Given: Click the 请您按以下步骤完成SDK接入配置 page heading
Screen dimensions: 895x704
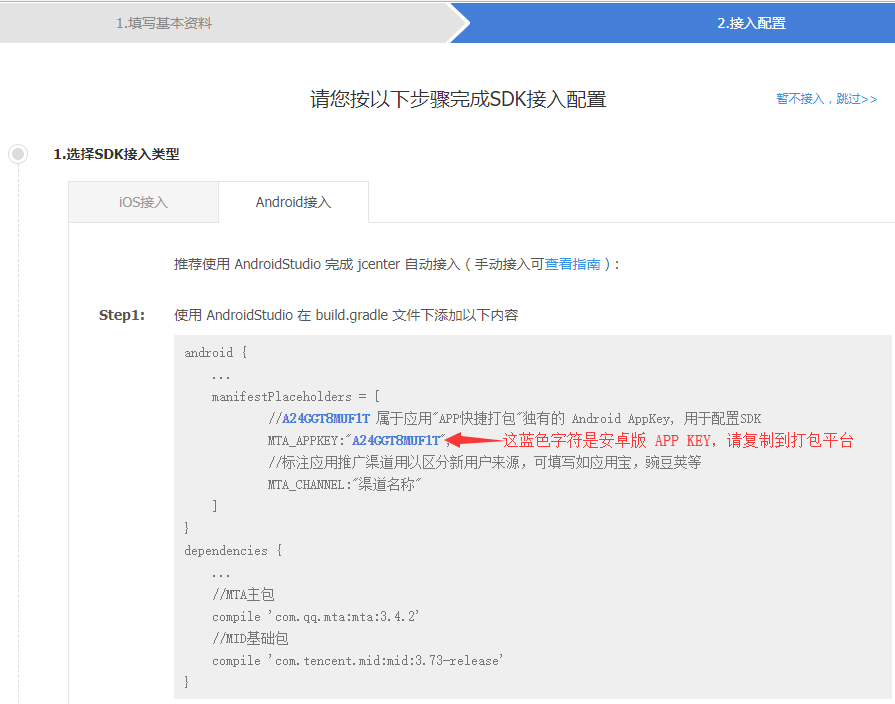Looking at the screenshot, I should tap(458, 99).
